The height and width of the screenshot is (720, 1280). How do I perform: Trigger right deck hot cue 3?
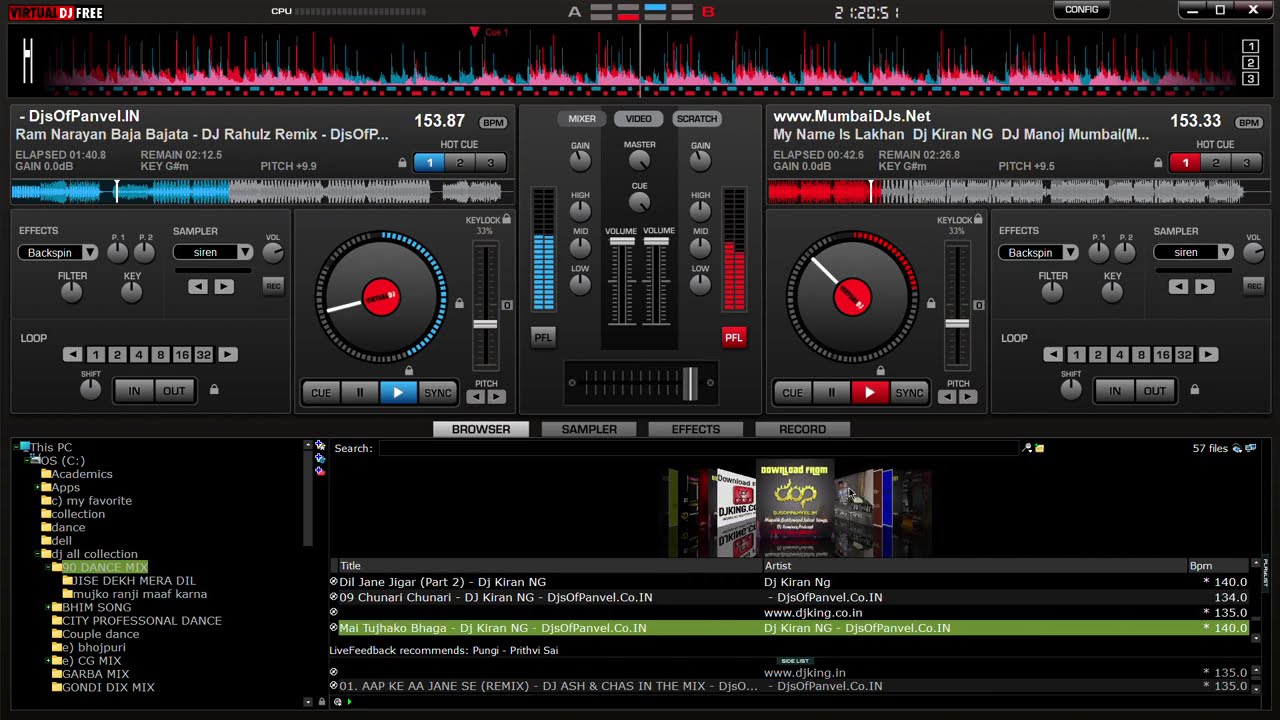[x=1246, y=163]
